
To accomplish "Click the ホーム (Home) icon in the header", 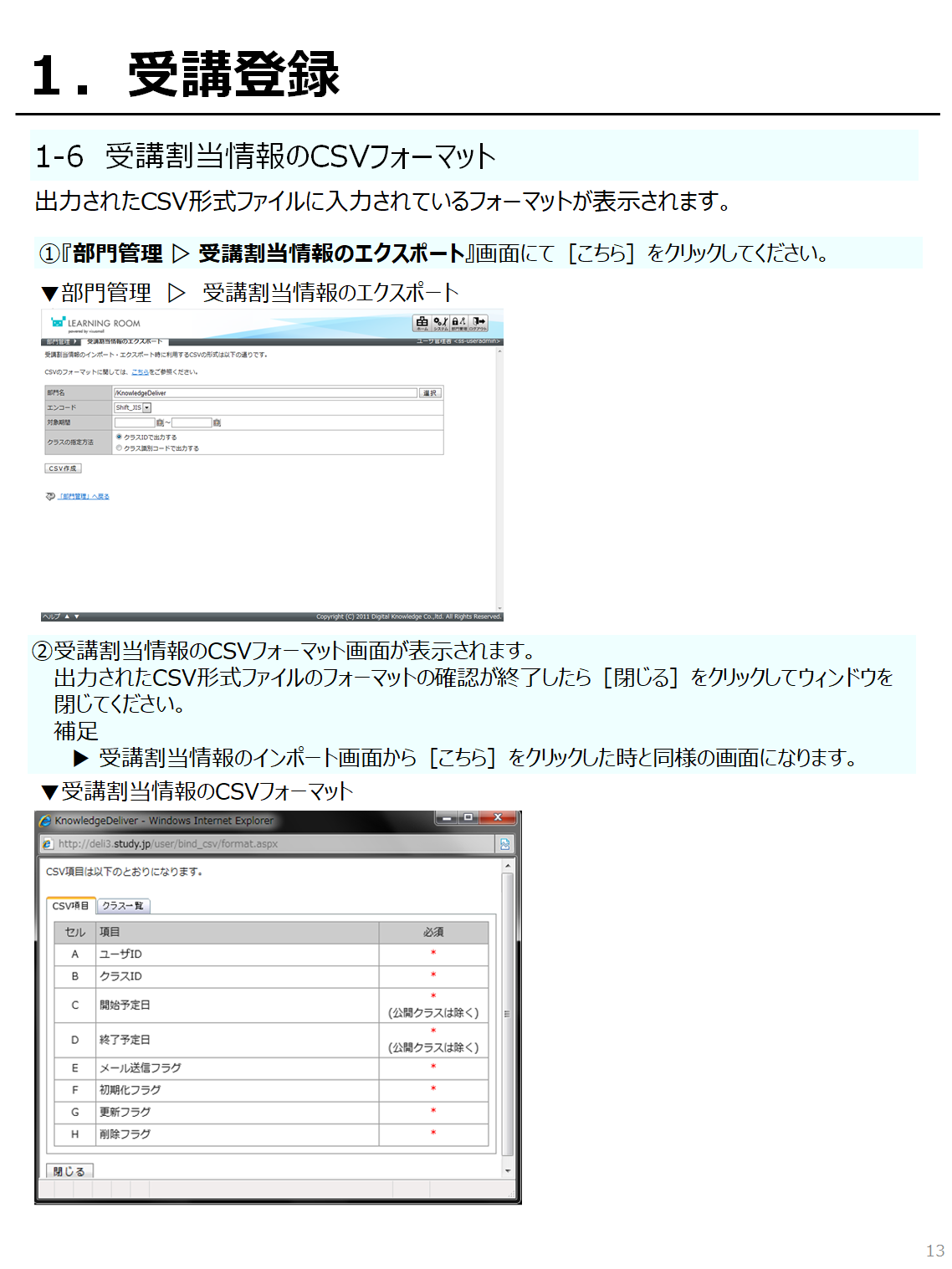I will 422,323.
